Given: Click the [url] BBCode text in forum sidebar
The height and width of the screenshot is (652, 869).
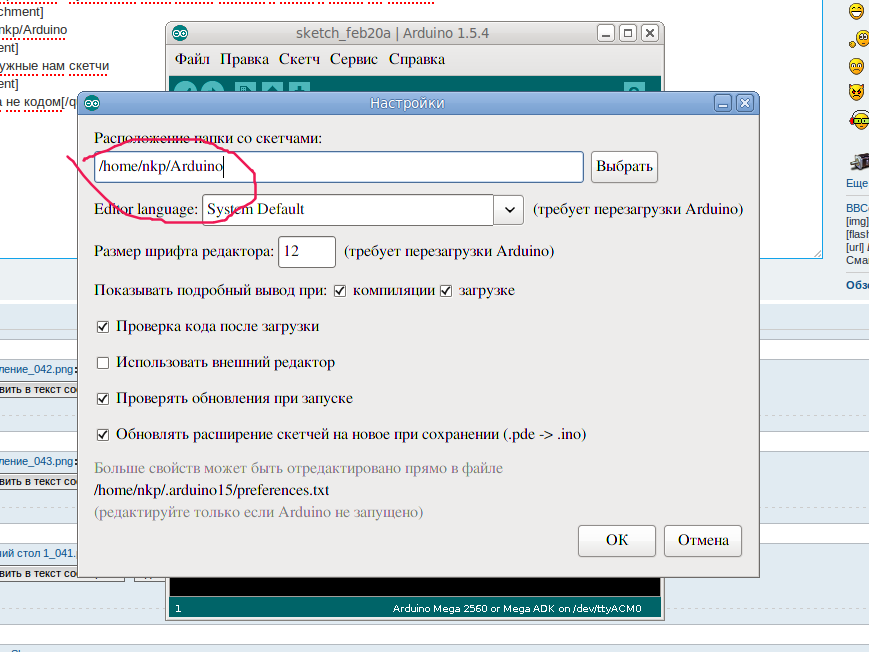Looking at the screenshot, I should point(855,247).
